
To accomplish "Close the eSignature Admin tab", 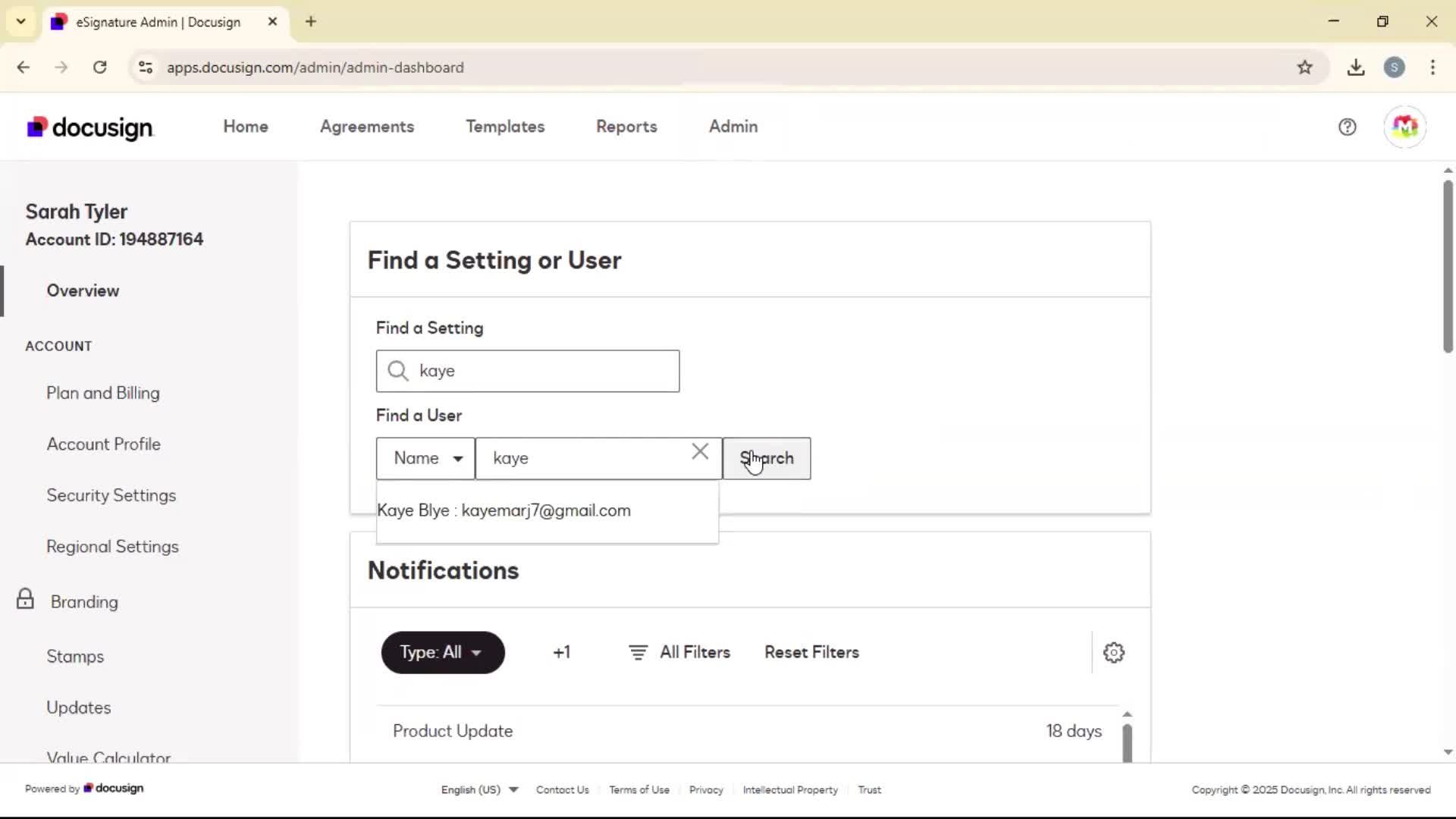I will pos(272,21).
